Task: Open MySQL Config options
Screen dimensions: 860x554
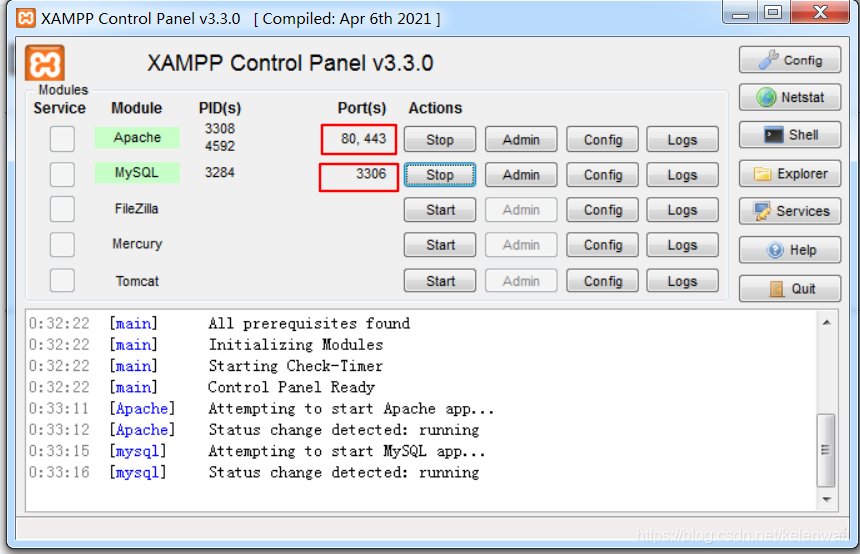Action: 602,175
